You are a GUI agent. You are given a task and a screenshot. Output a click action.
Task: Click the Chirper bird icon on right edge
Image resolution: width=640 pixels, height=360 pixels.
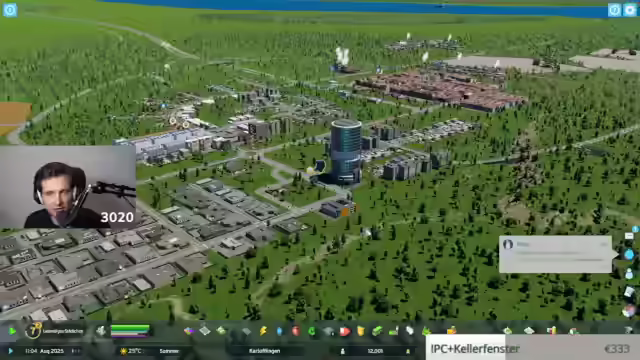(629, 254)
